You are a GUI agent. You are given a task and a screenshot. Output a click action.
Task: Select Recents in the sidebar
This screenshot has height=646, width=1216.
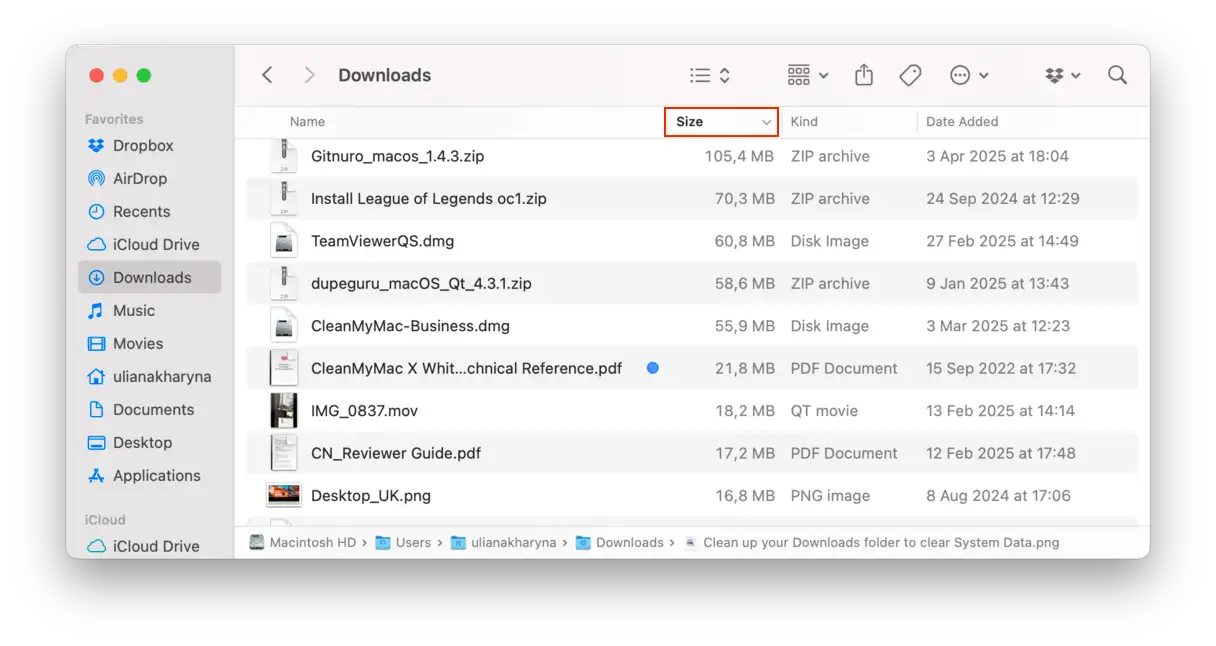pos(141,211)
